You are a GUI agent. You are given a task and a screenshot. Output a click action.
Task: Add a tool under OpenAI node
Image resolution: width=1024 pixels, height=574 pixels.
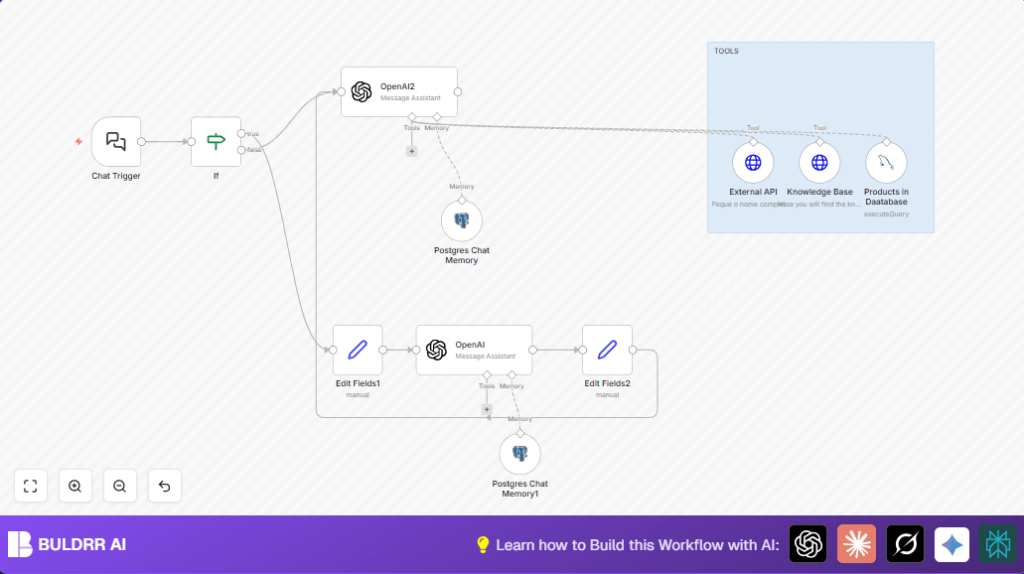(x=487, y=409)
